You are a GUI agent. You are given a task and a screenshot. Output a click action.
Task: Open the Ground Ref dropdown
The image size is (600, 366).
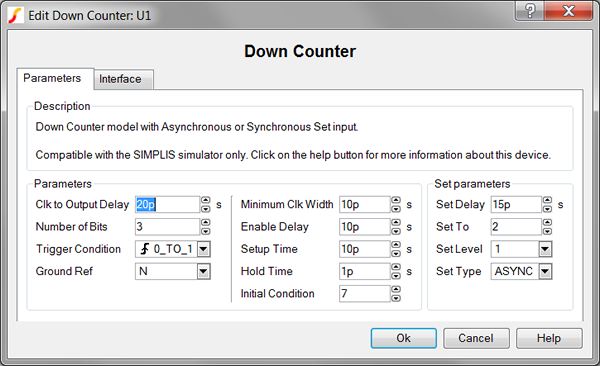click(204, 271)
